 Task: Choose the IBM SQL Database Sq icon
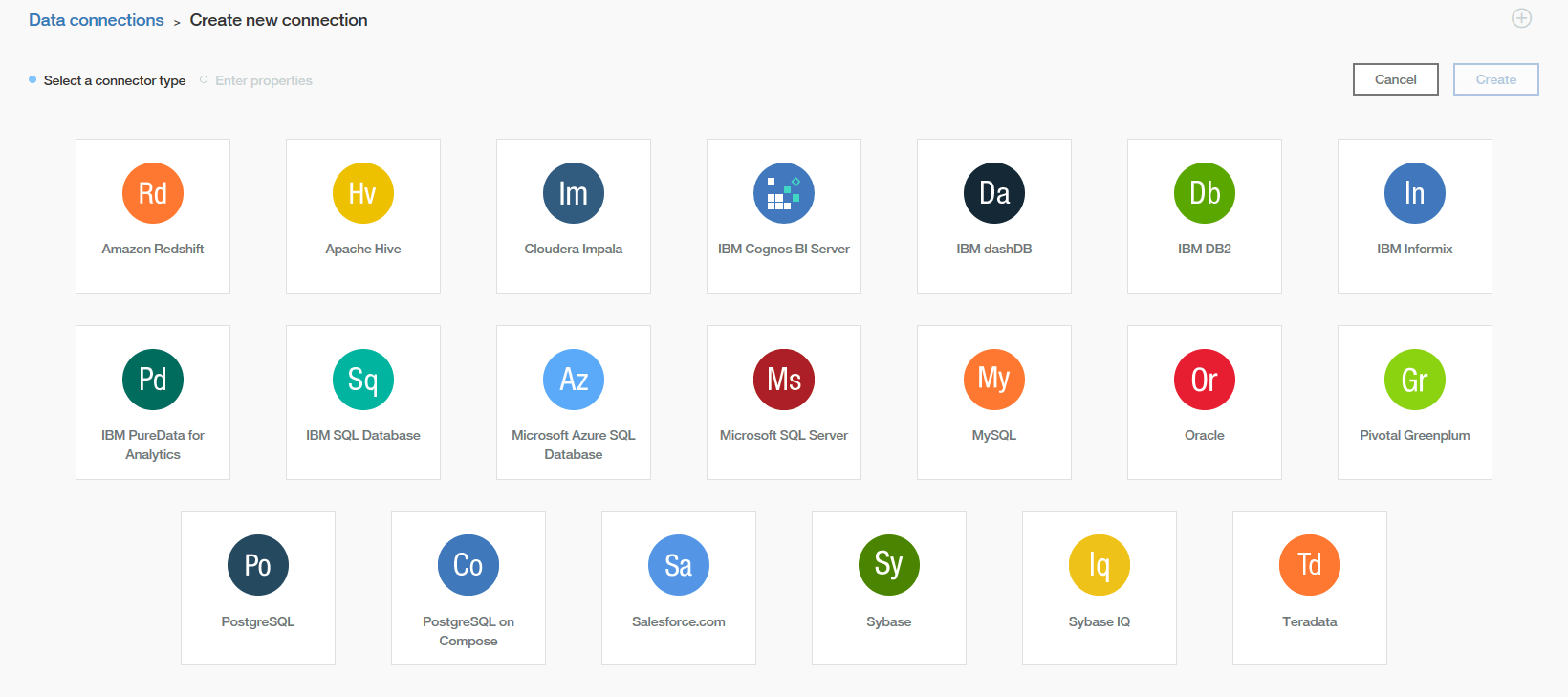tap(363, 380)
